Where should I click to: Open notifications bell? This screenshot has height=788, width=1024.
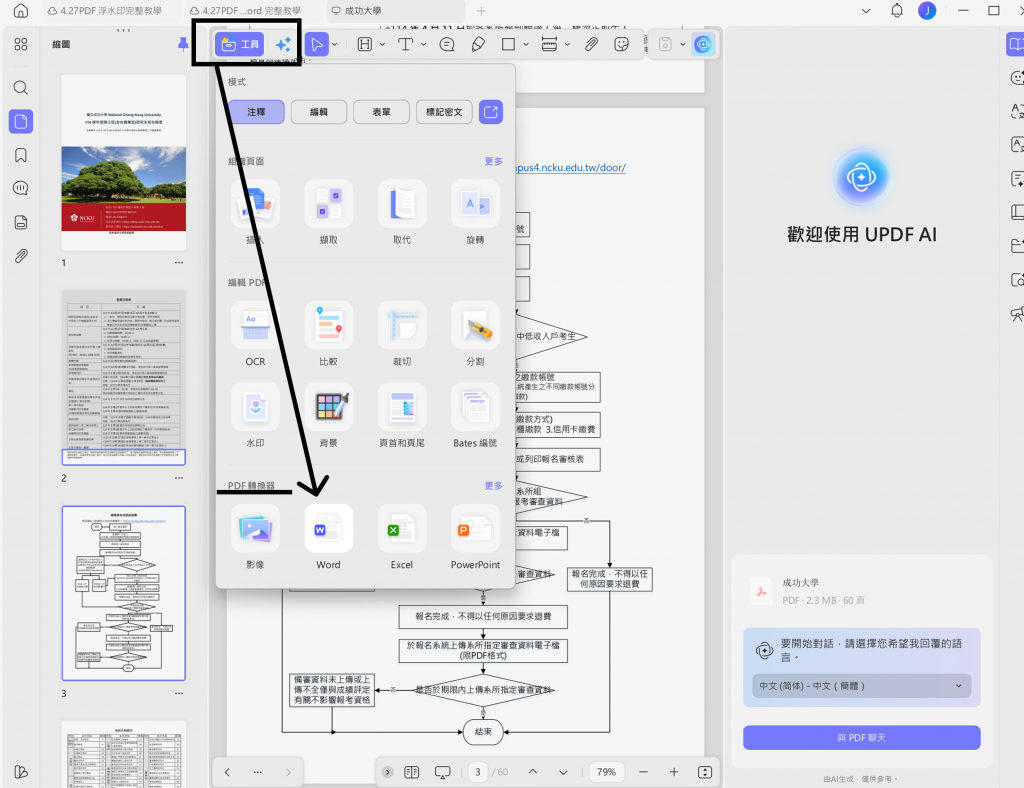point(897,10)
